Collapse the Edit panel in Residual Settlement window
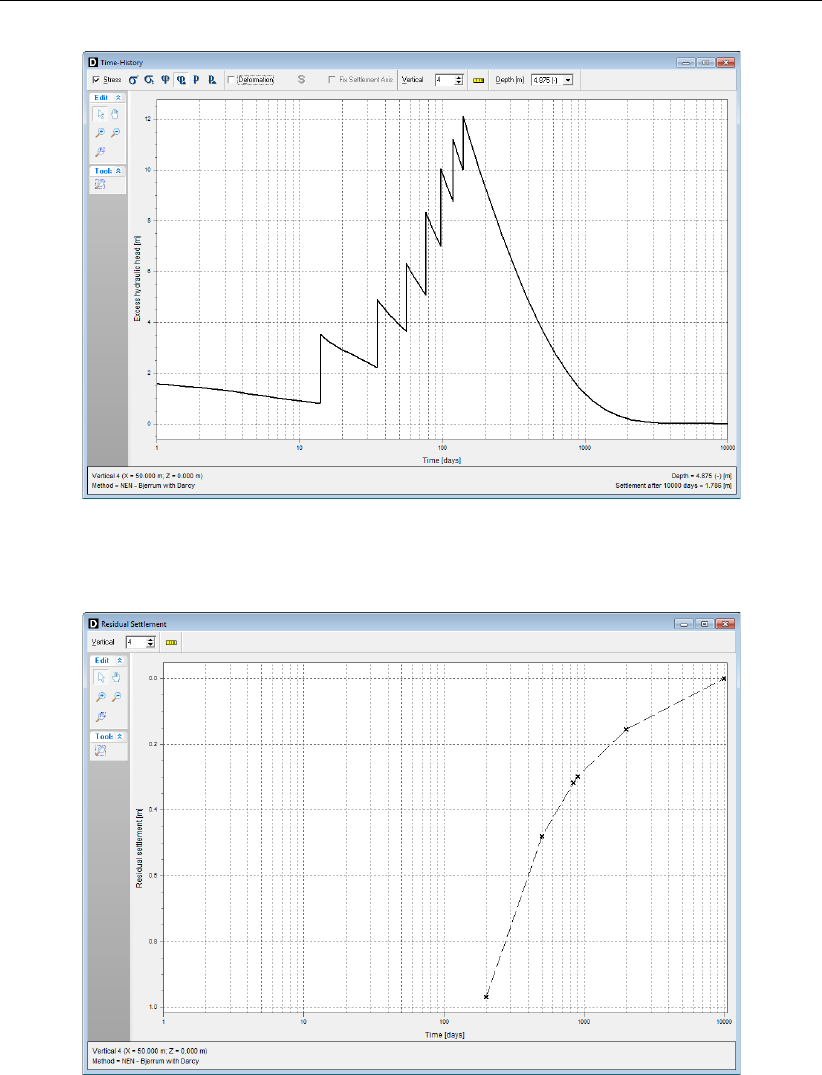This screenshot has height=1075, width=822. pyautogui.click(x=119, y=660)
